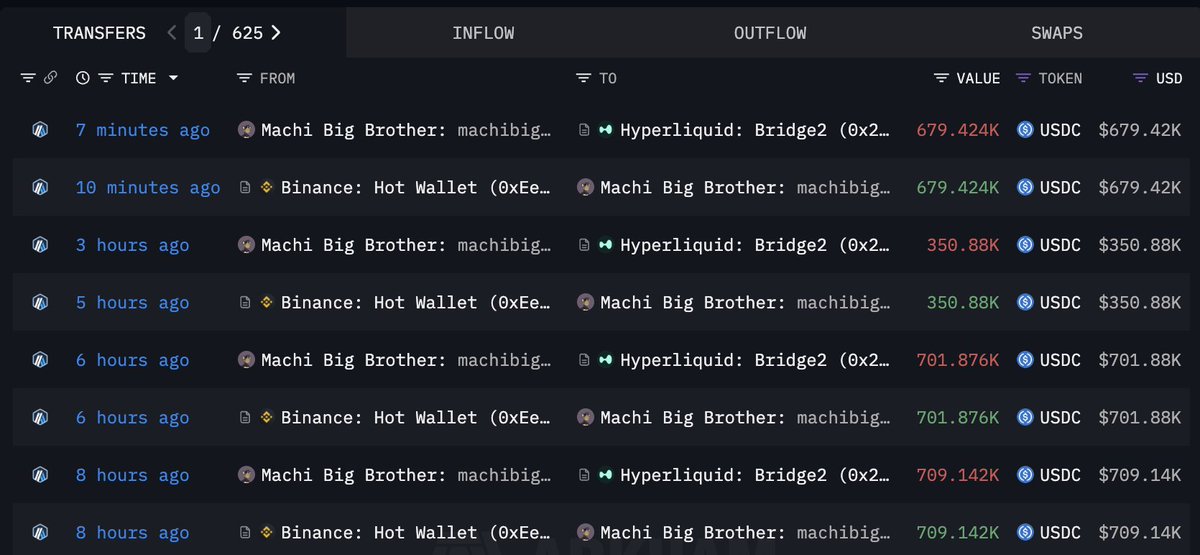Click the clock icon beside TIME header
This screenshot has height=555, width=1200.
pos(82,78)
